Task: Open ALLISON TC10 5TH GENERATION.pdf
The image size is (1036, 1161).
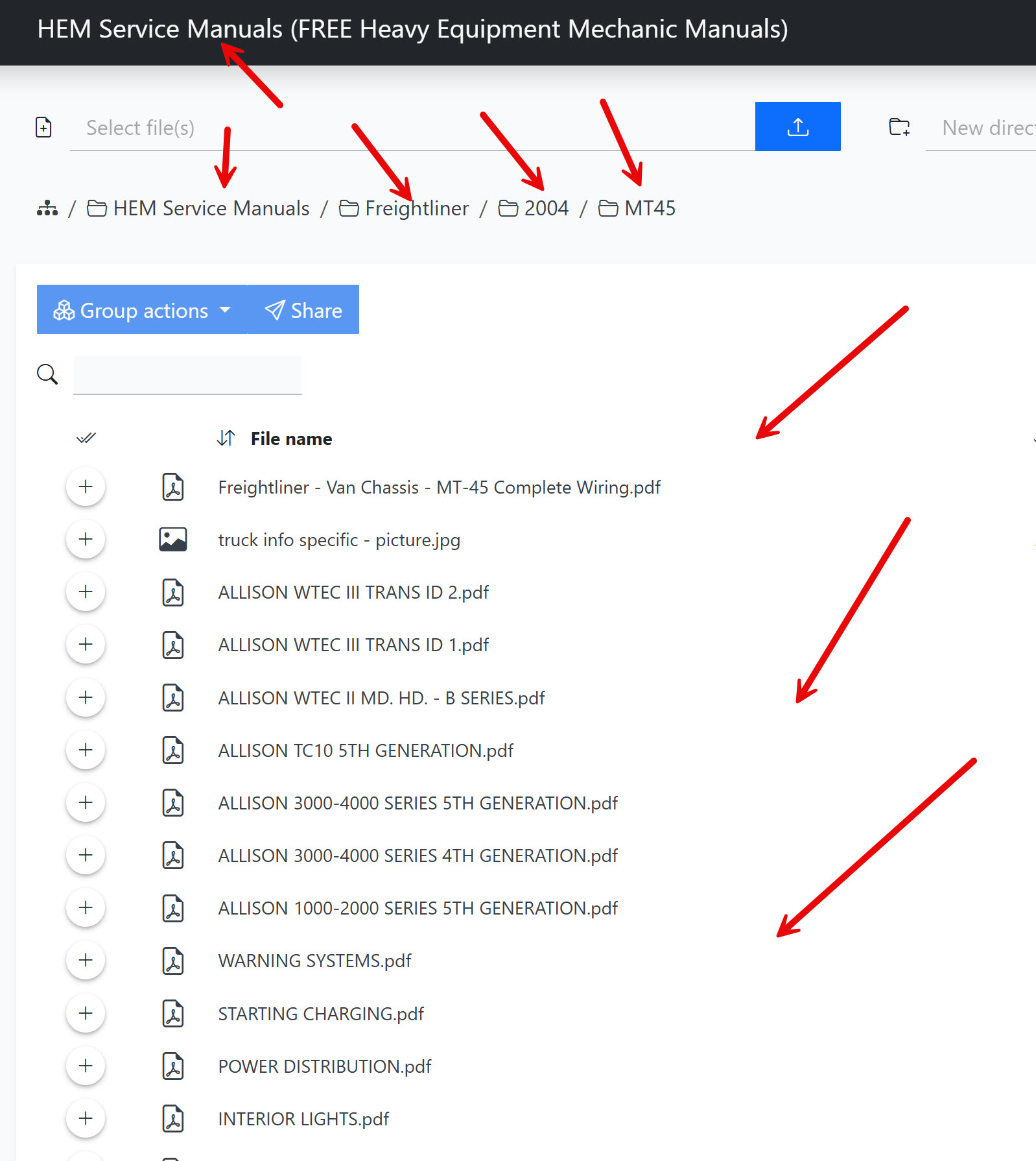Action: click(366, 751)
